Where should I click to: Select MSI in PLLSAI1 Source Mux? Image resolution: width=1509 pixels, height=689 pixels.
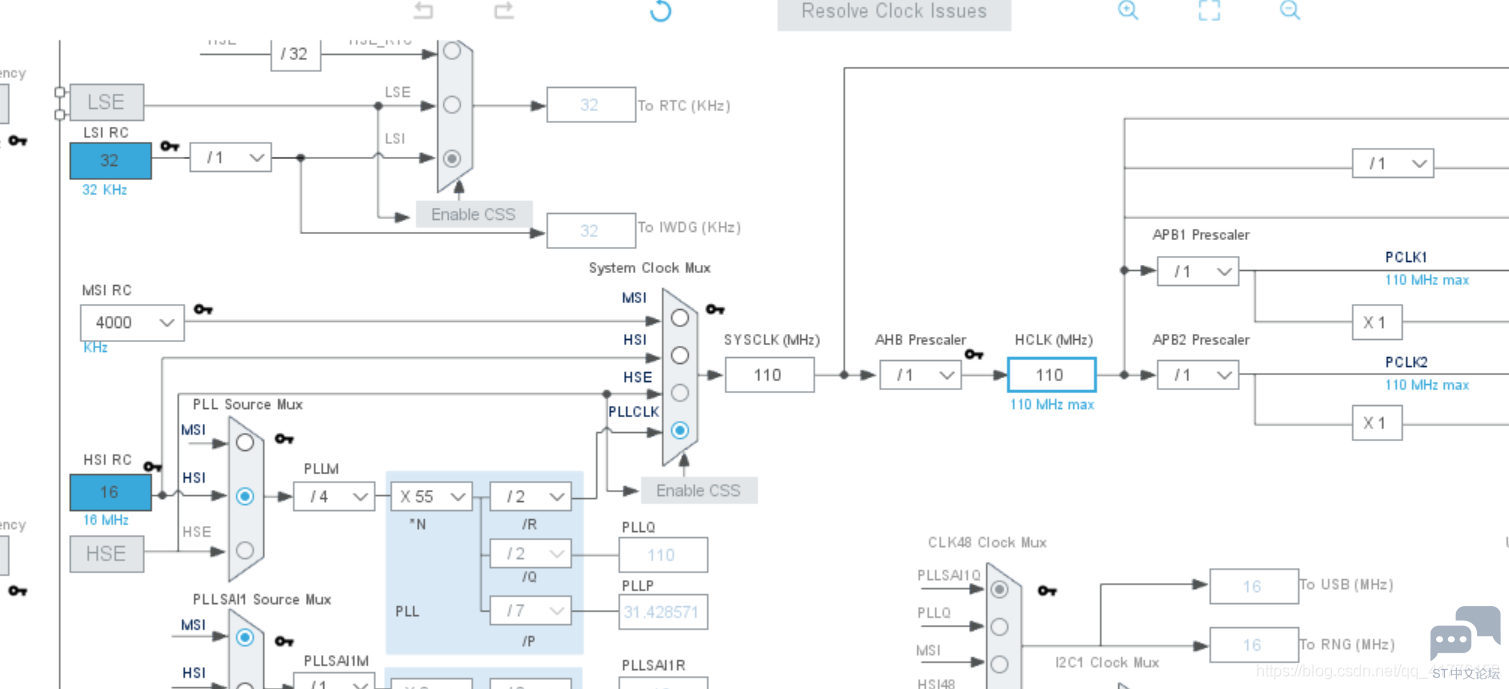tap(245, 637)
